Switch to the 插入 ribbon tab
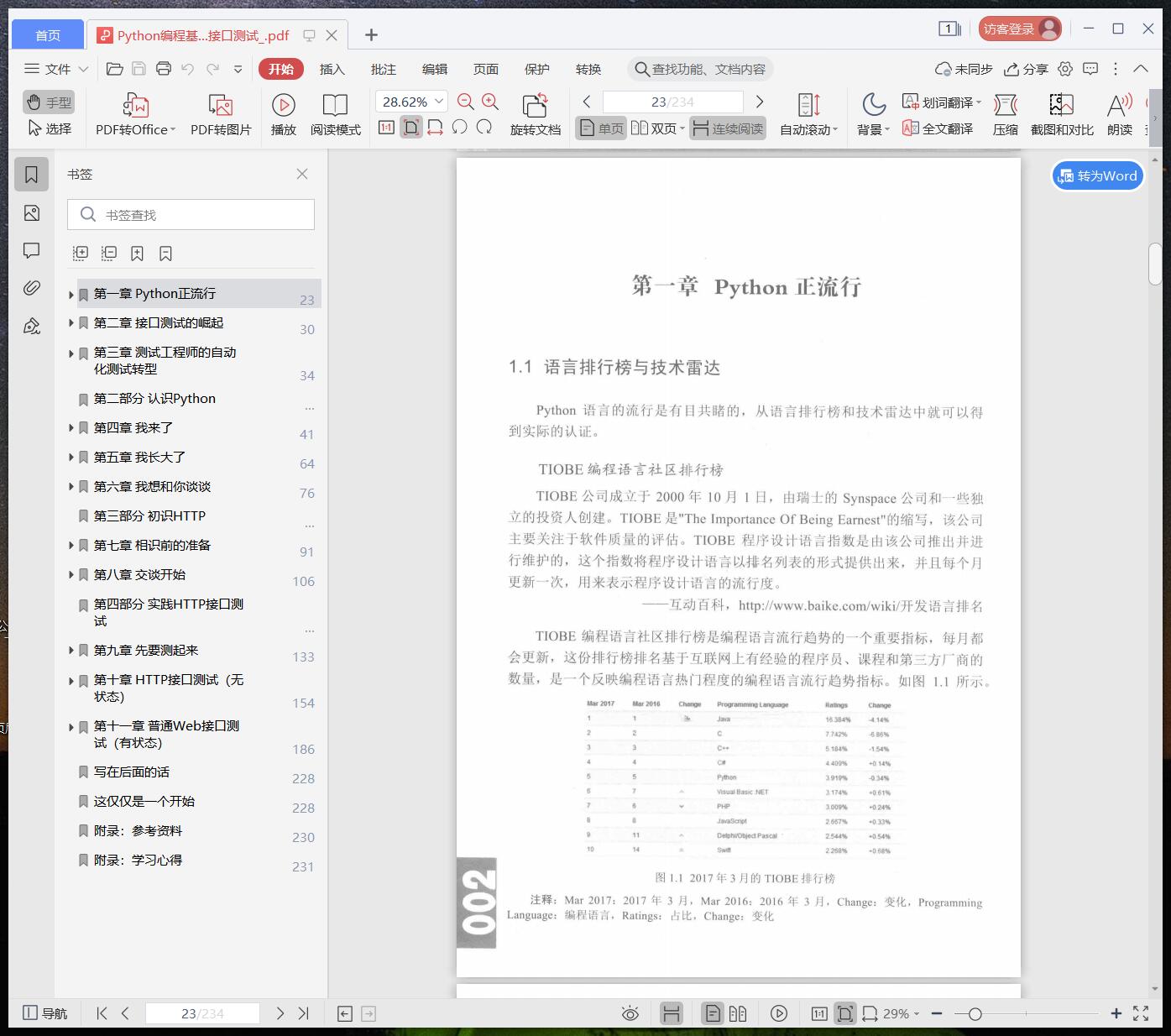 332,69
